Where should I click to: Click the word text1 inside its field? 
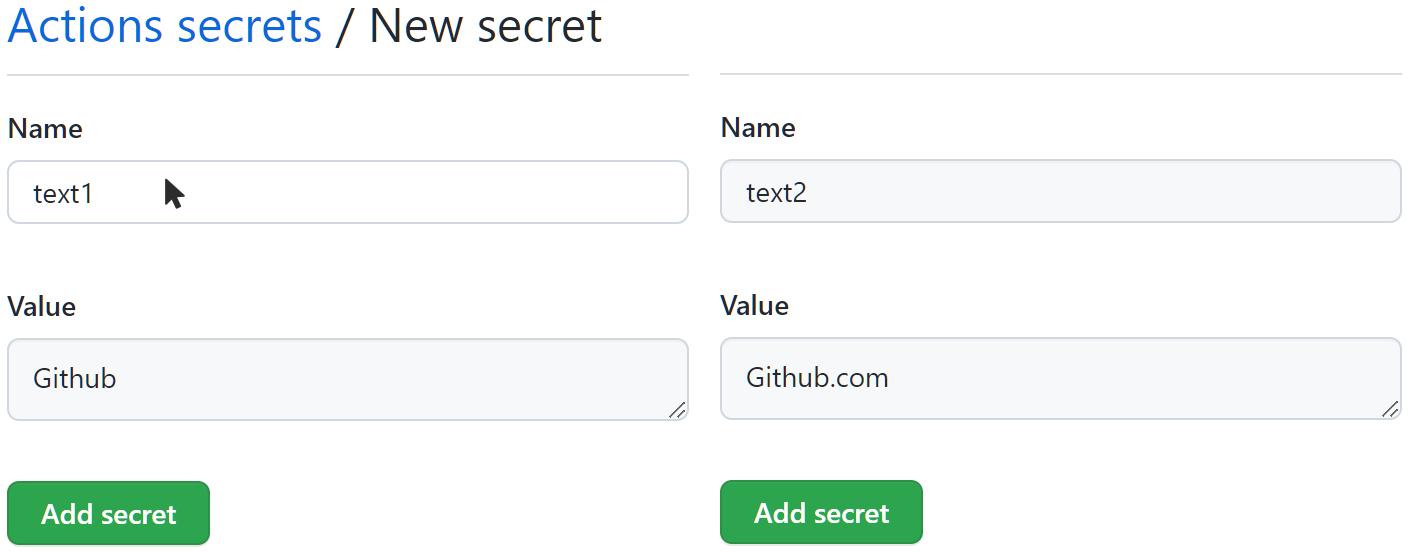63,193
